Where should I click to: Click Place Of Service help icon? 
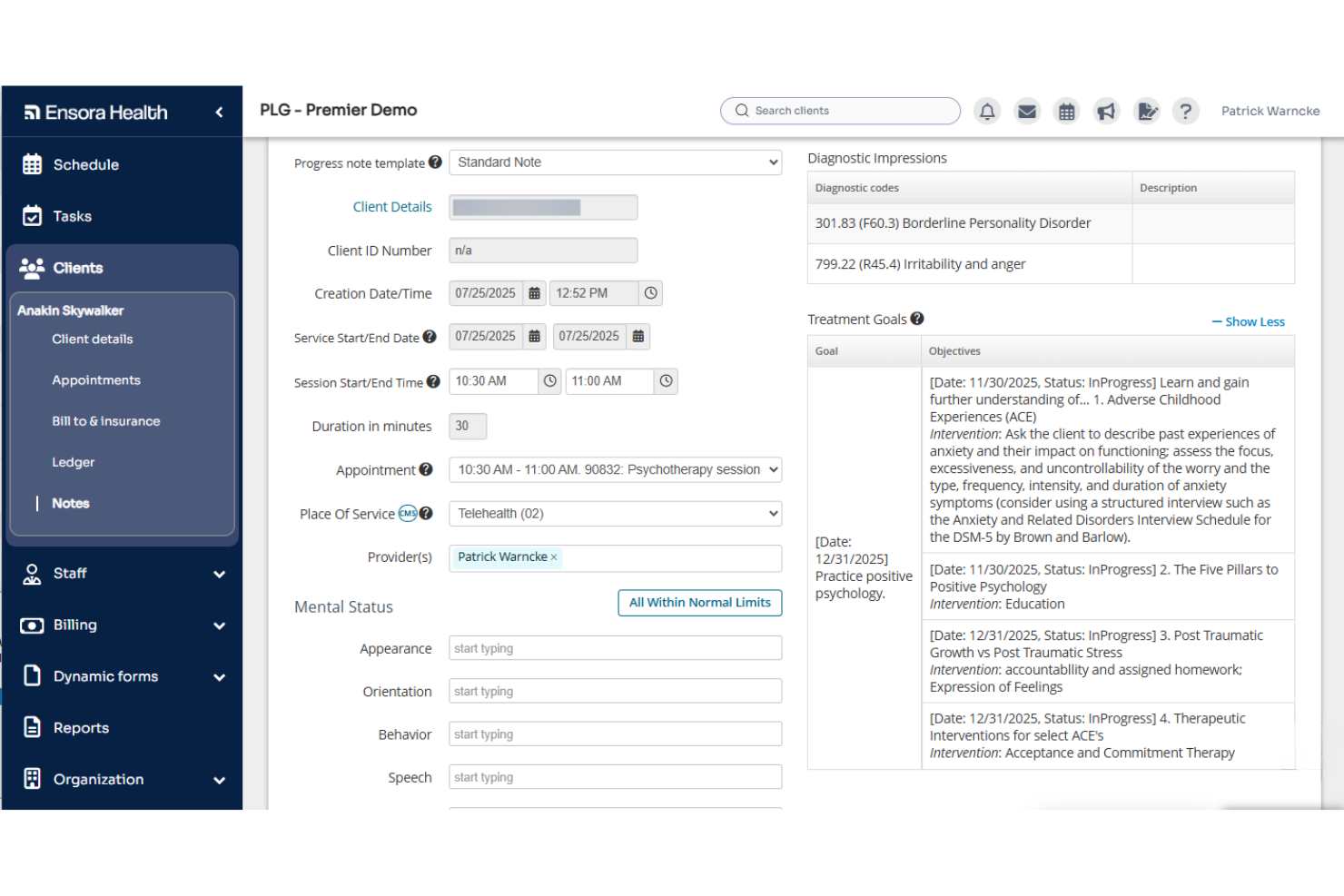click(426, 513)
